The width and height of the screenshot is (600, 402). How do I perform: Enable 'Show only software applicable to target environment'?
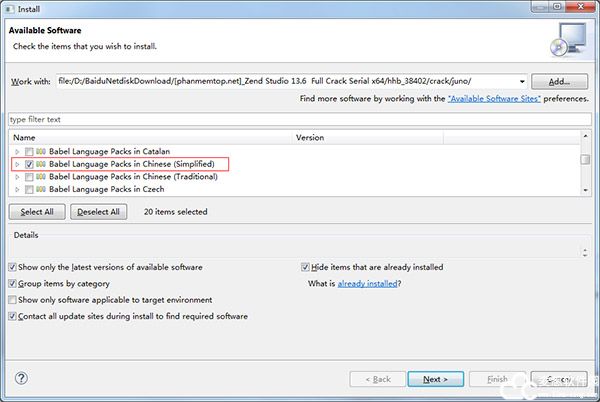tap(12, 300)
